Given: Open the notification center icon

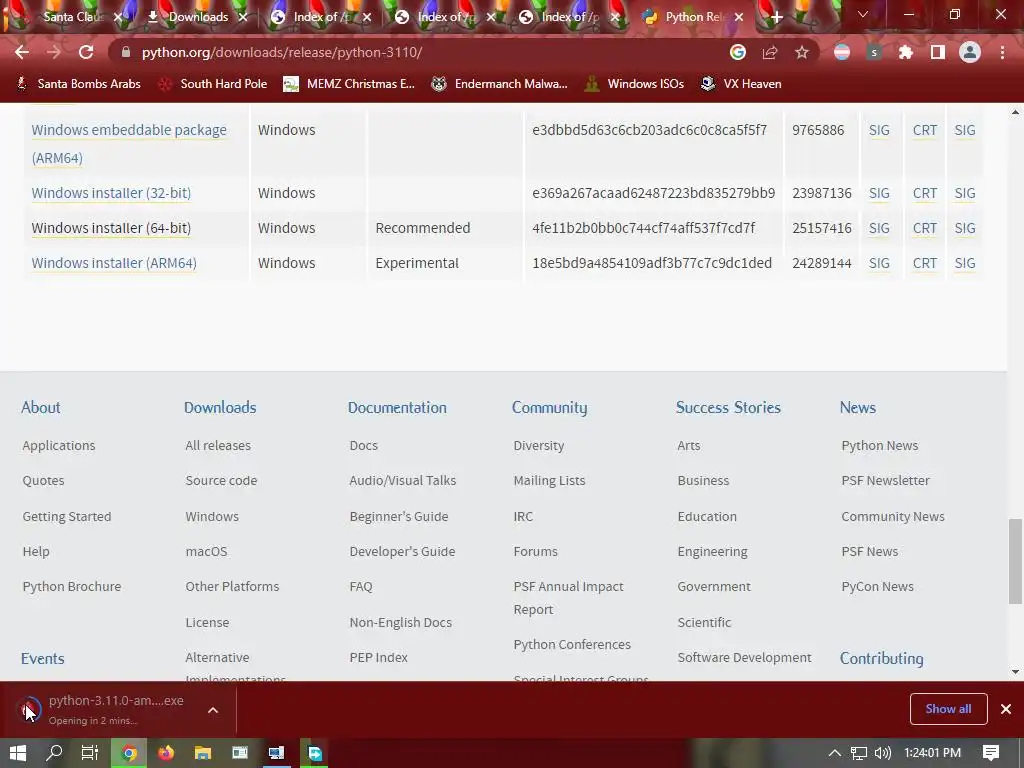Looking at the screenshot, I should tap(991, 753).
